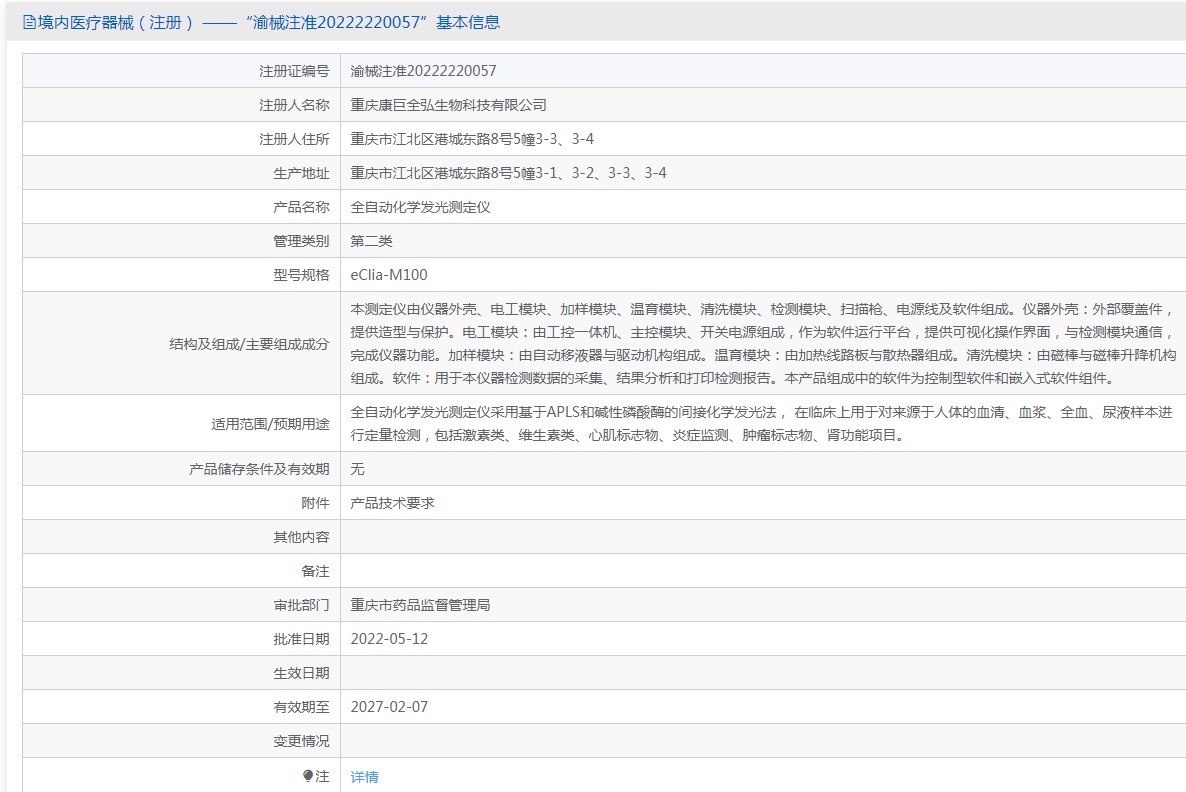Click the bullet icon next to 注
This screenshot has height=792, width=1186.
pyautogui.click(x=308, y=776)
